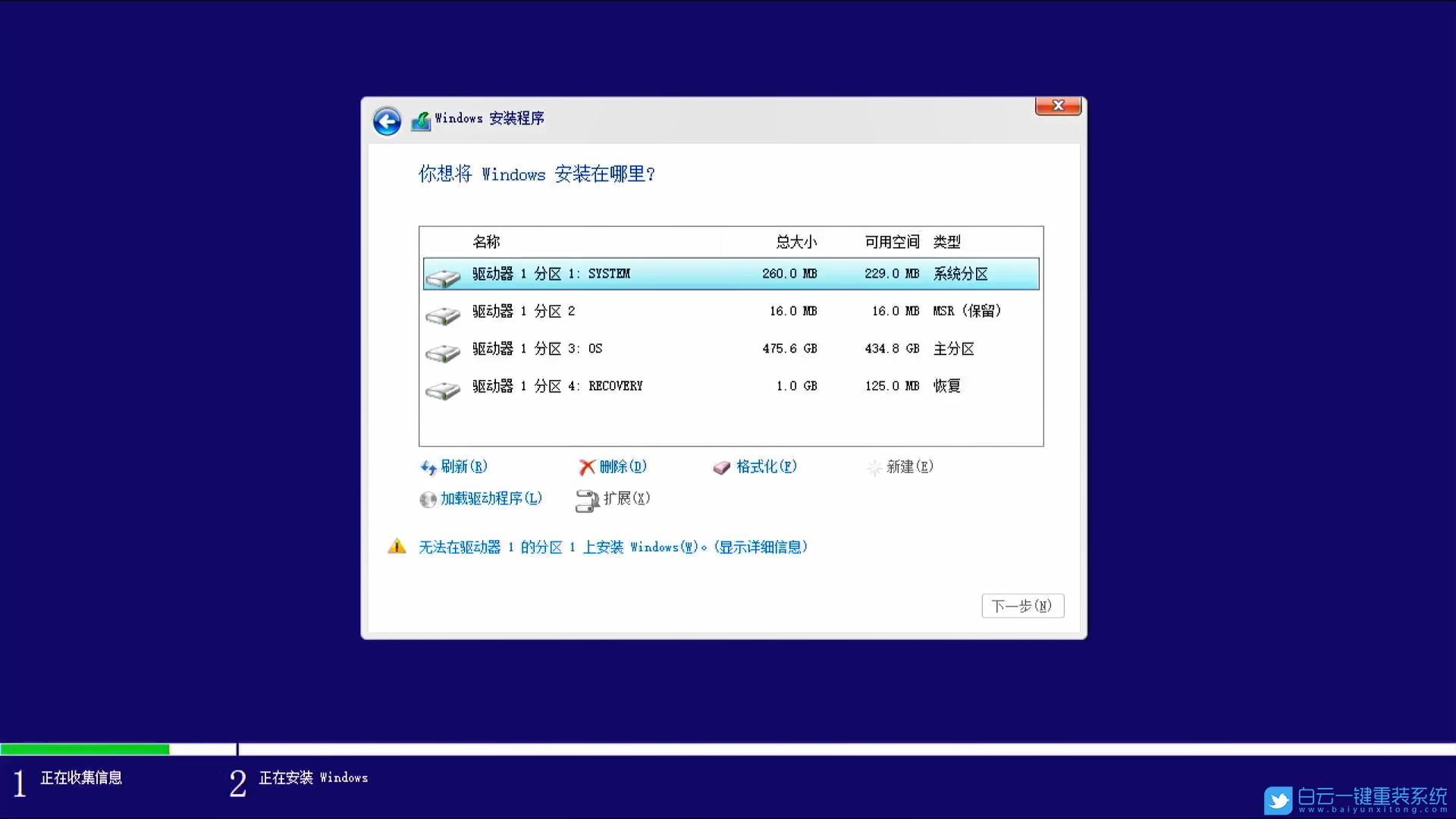Click type cell 恢复
The width and height of the screenshot is (1456, 819).
(946, 386)
